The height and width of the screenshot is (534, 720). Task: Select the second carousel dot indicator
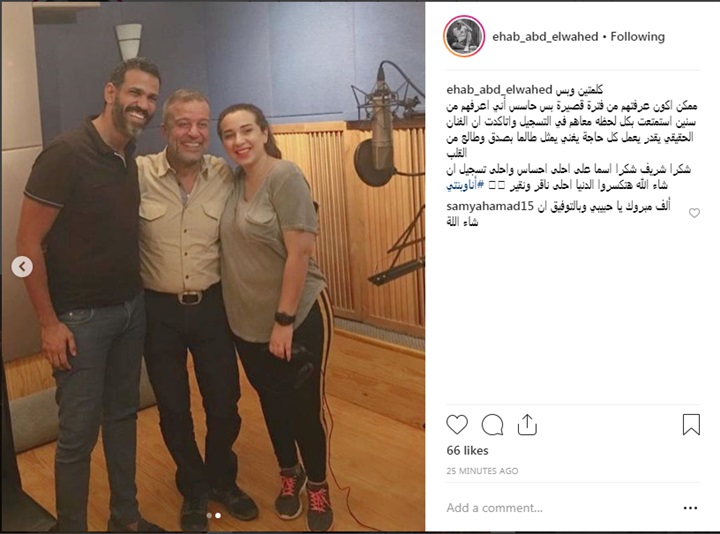pyautogui.click(x=218, y=516)
